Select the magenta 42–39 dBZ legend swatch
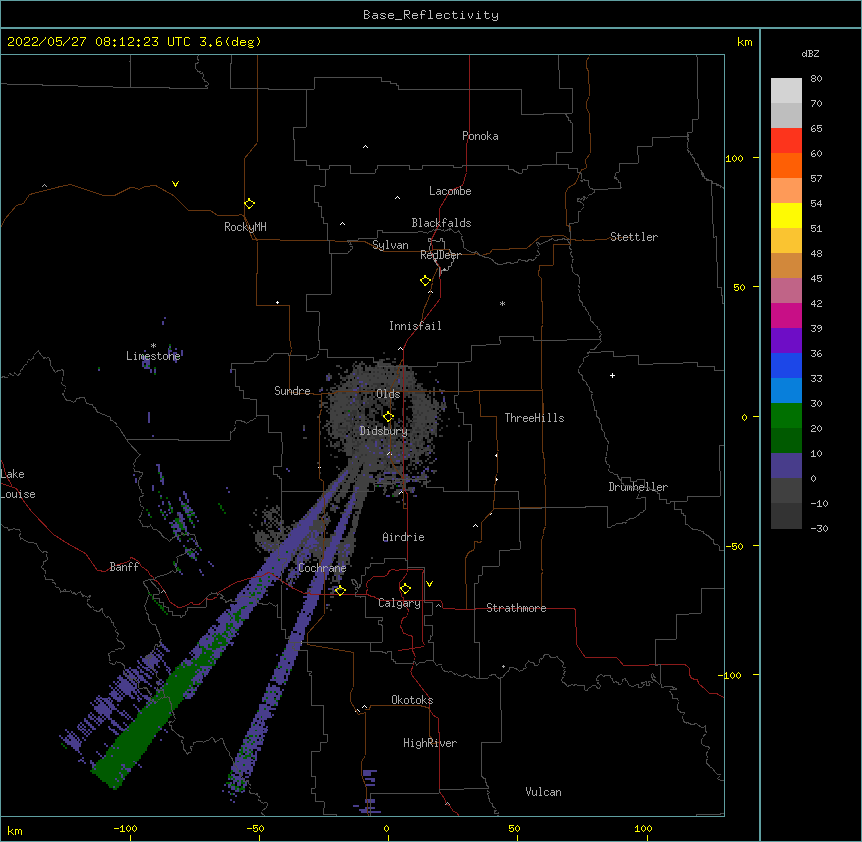This screenshot has width=862, height=842. point(786,315)
